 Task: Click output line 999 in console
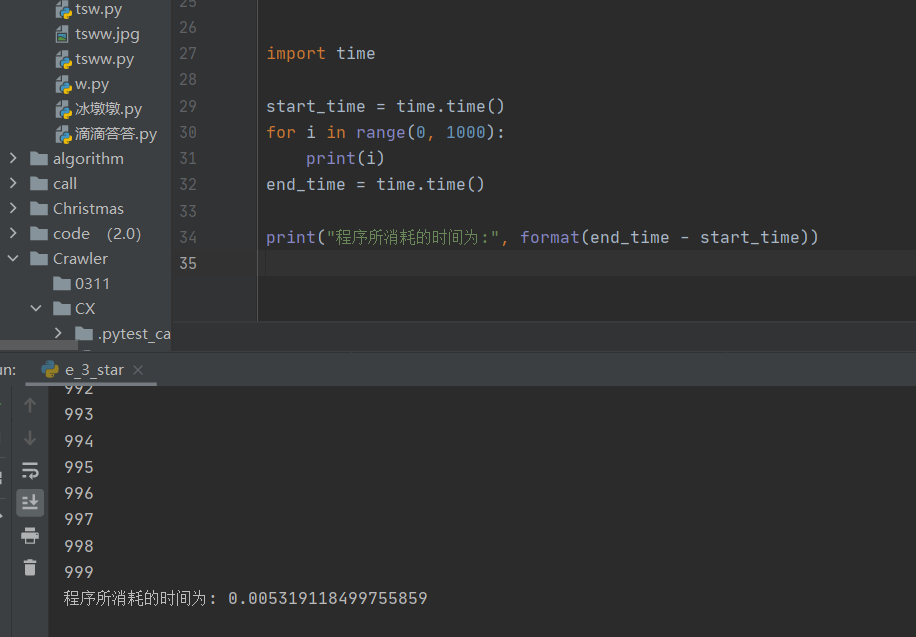[79, 572]
